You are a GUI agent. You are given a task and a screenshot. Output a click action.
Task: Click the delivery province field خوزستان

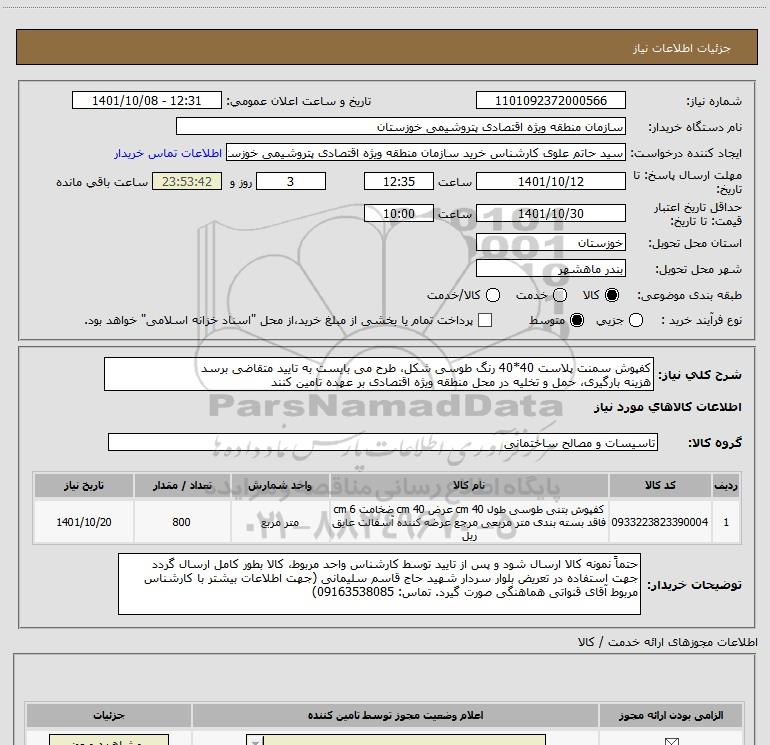coord(550,243)
